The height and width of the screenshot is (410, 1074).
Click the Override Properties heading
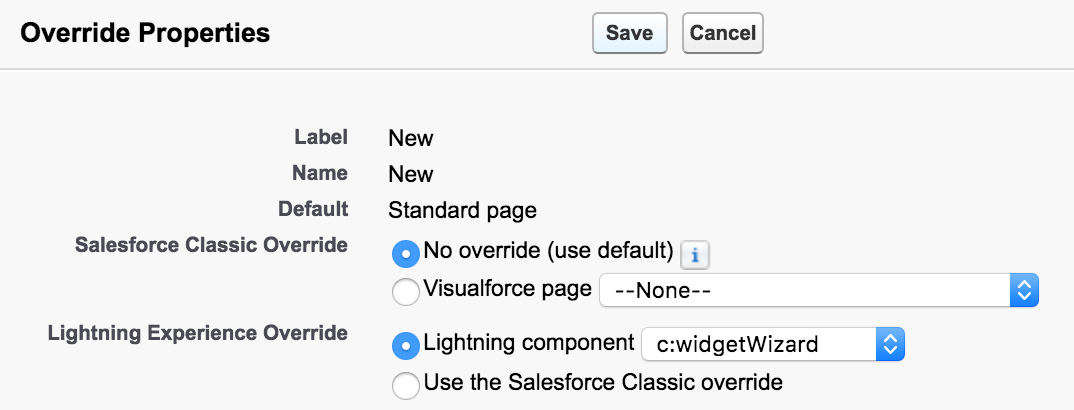[x=145, y=33]
